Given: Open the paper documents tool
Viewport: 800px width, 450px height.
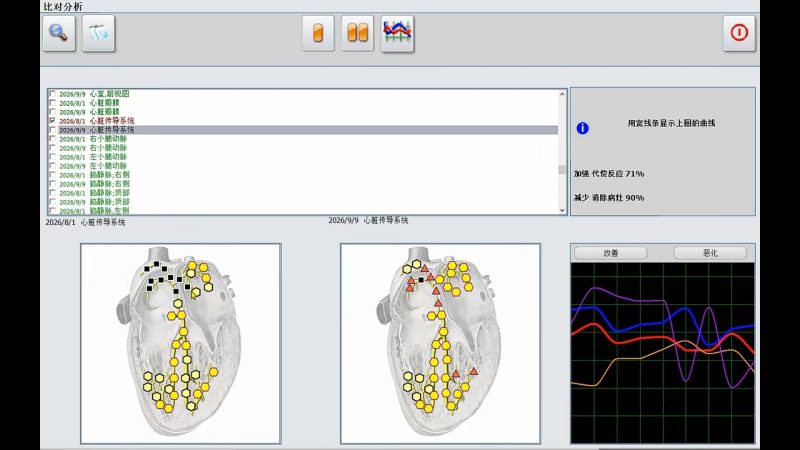Looking at the screenshot, I should pyautogui.click(x=98, y=33).
